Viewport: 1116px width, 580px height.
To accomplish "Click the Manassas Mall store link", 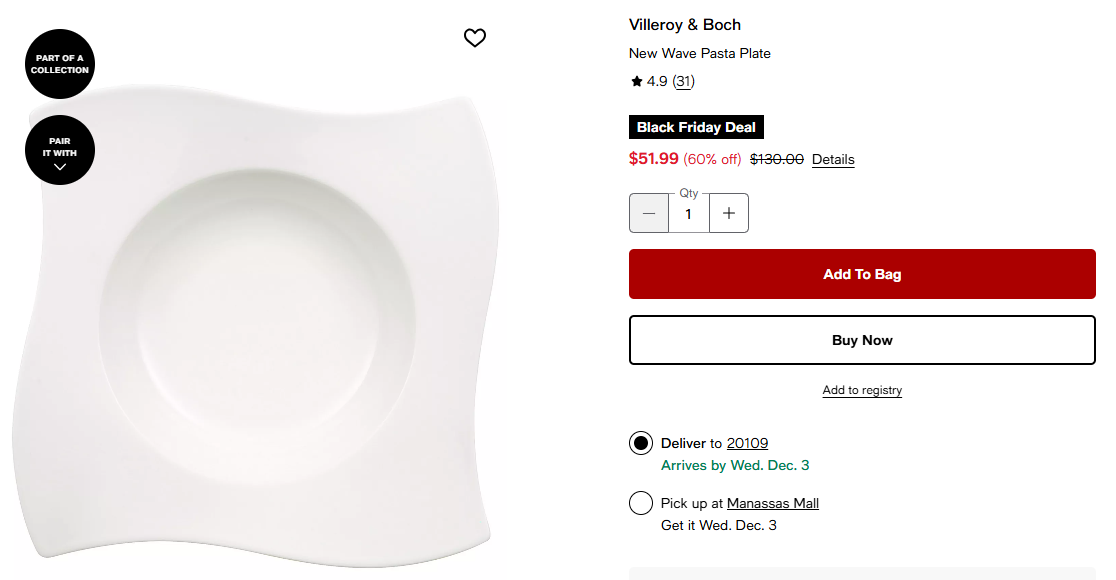I will (x=772, y=503).
